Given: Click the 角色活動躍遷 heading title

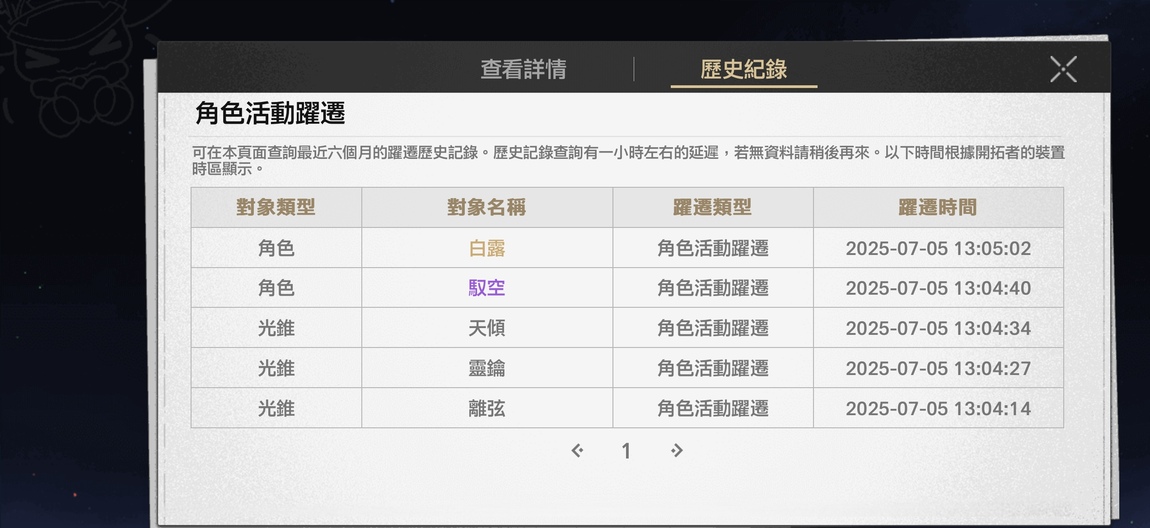Looking at the screenshot, I should click(270, 114).
